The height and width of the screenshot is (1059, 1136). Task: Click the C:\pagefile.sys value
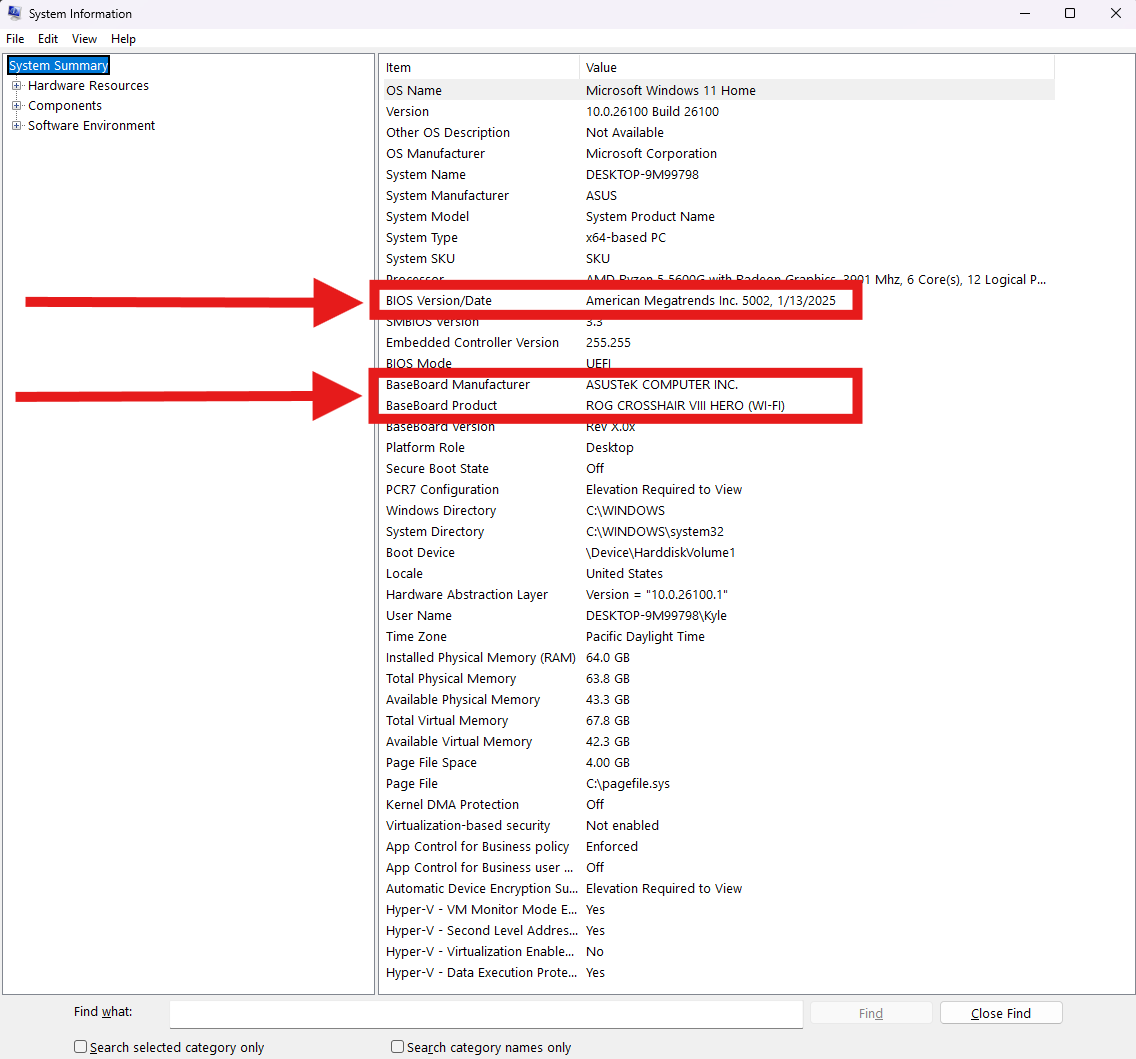point(627,784)
